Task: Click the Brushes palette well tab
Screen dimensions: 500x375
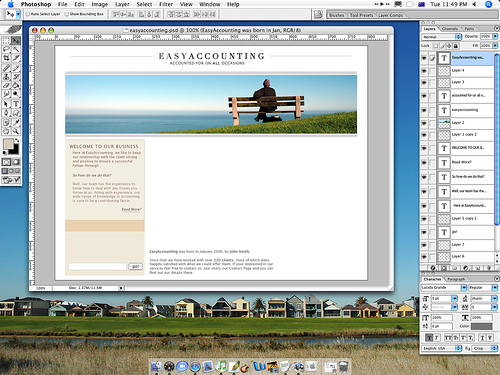Action: 336,15
